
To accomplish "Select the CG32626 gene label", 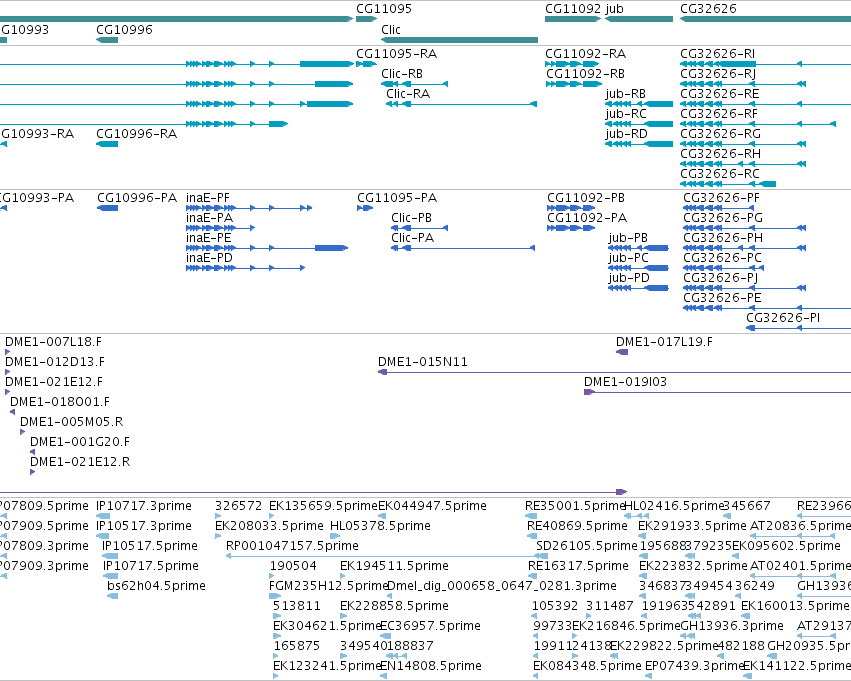I will click(x=708, y=9).
